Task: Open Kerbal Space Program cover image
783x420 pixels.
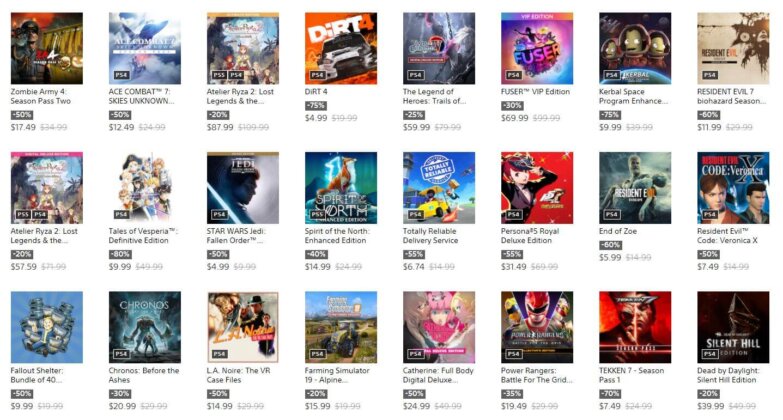Action: coord(635,48)
